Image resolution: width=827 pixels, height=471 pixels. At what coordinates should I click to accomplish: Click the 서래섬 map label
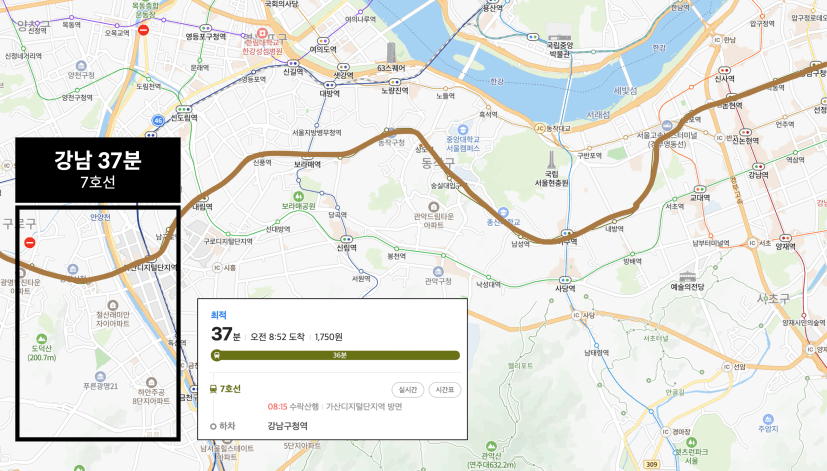click(x=598, y=114)
